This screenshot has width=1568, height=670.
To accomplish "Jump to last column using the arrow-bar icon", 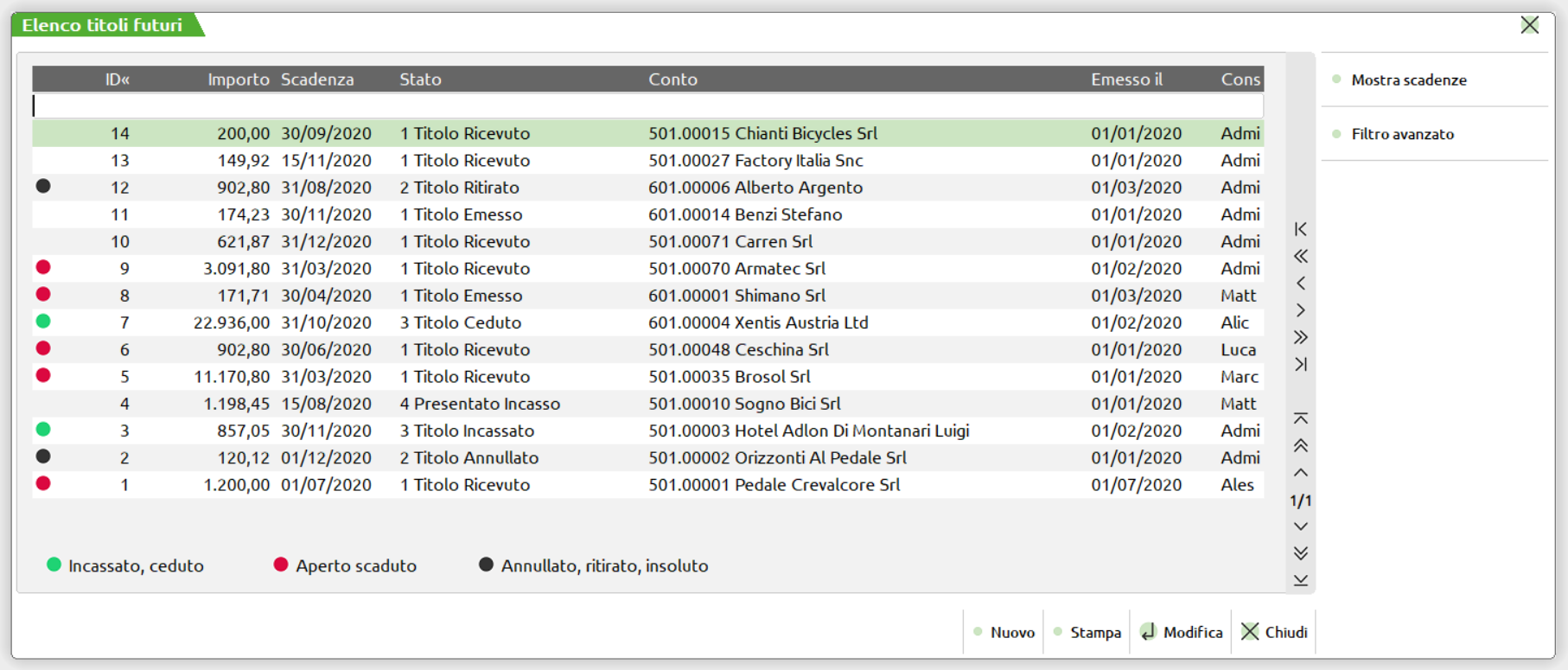I will pos(1300,364).
